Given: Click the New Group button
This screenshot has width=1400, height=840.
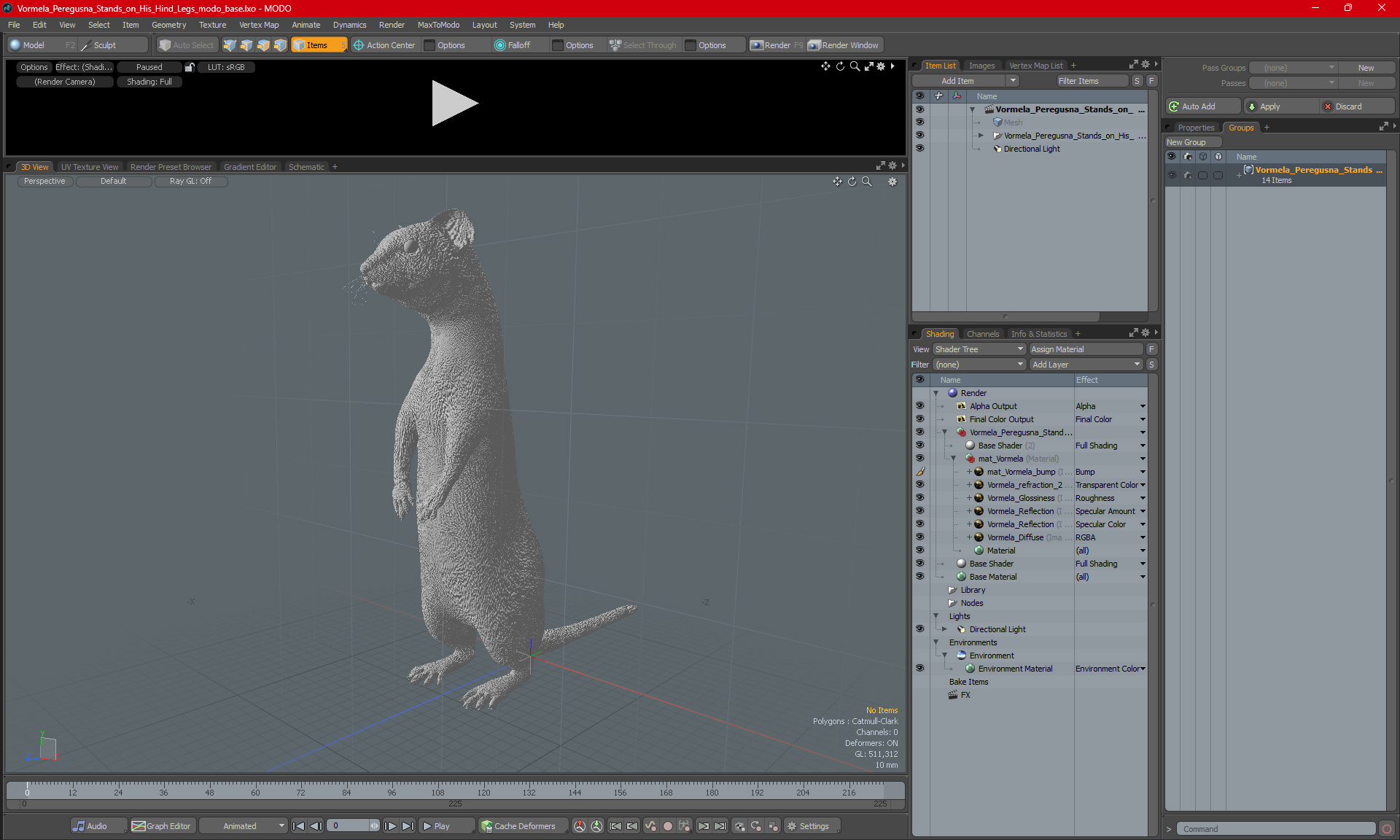Looking at the screenshot, I should 1193,142.
